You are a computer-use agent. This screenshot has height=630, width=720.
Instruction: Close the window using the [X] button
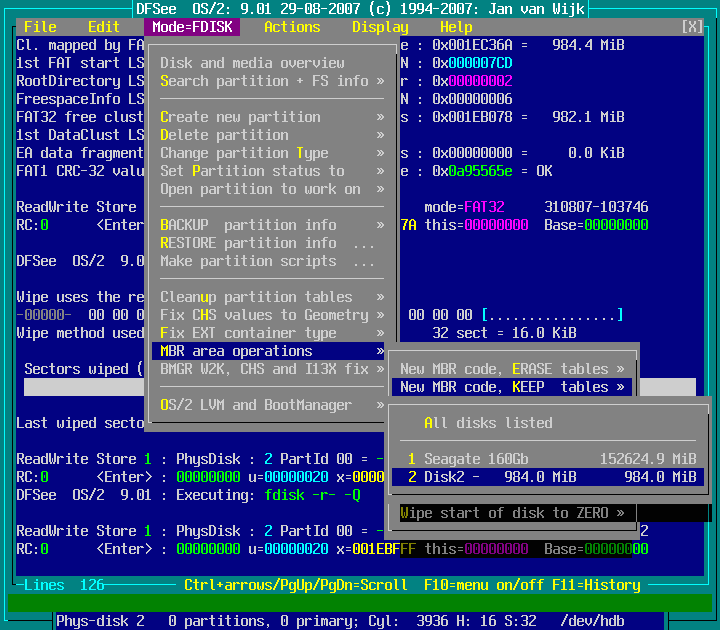[x=691, y=27]
